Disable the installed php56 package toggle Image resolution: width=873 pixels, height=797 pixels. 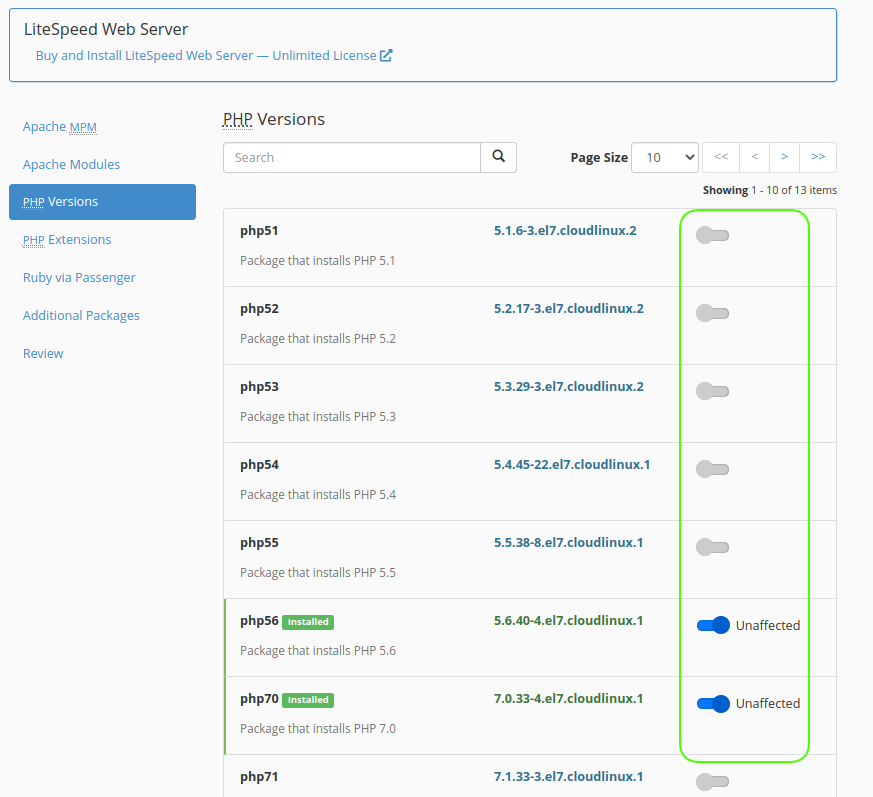(713, 625)
